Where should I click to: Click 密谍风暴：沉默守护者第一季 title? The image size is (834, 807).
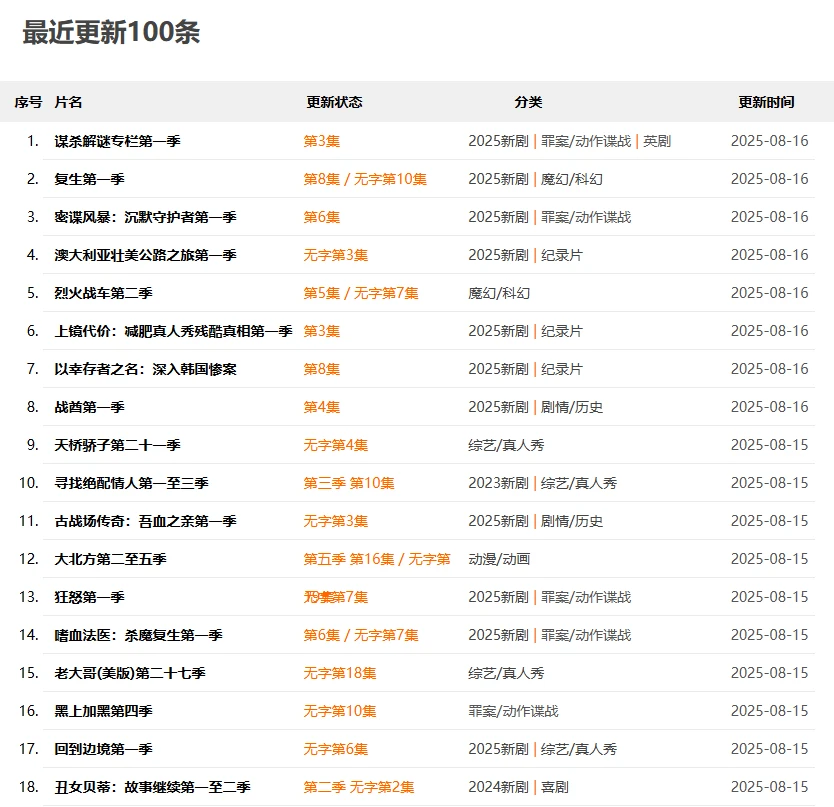[145, 217]
